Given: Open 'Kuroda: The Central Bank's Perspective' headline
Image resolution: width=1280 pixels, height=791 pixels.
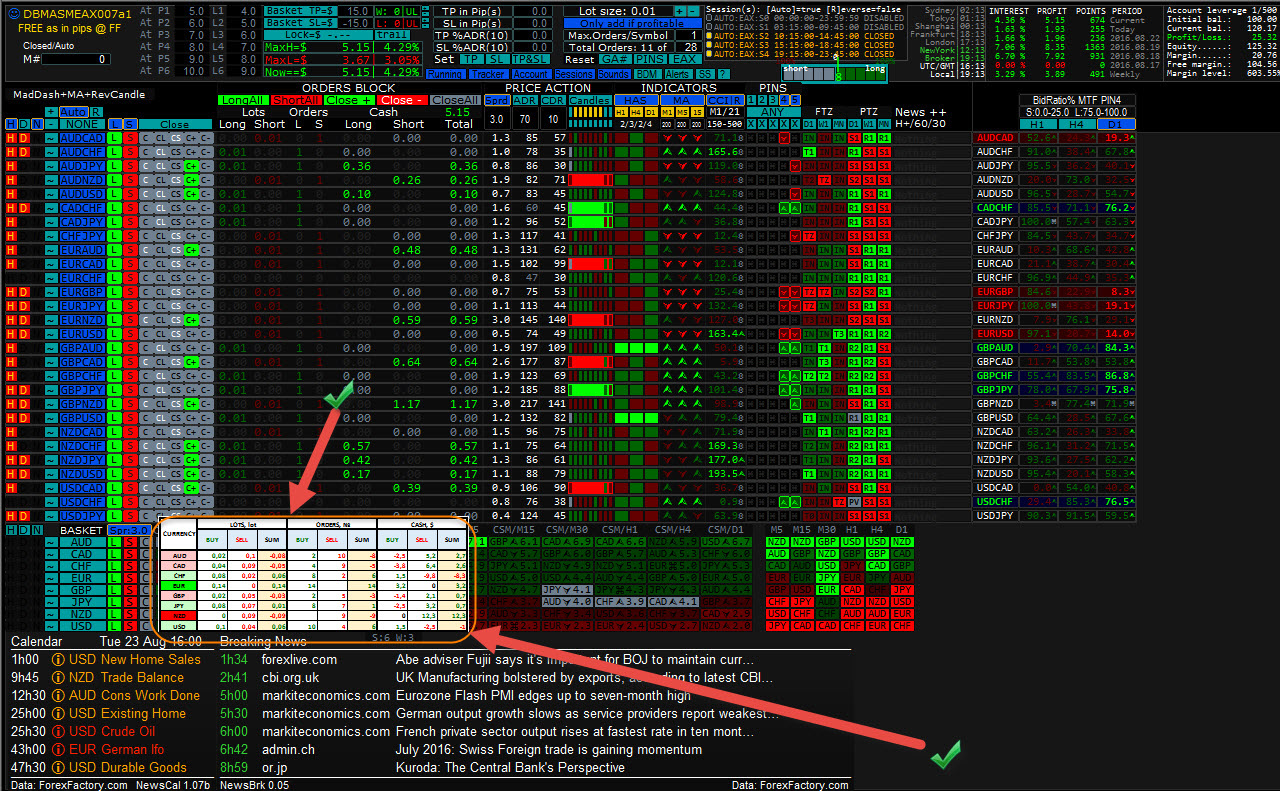Looking at the screenshot, I should [x=510, y=768].
